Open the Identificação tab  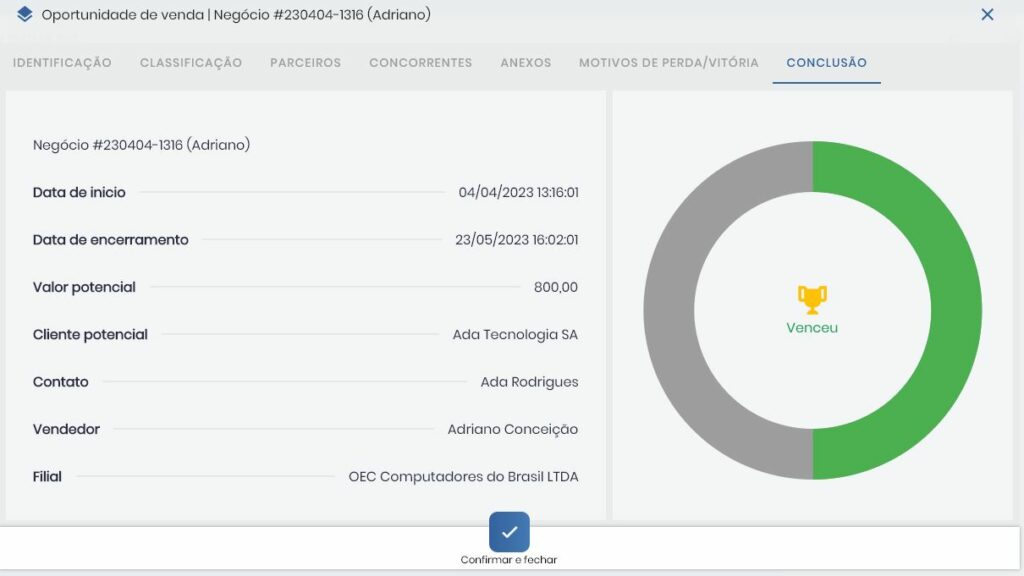(62, 63)
